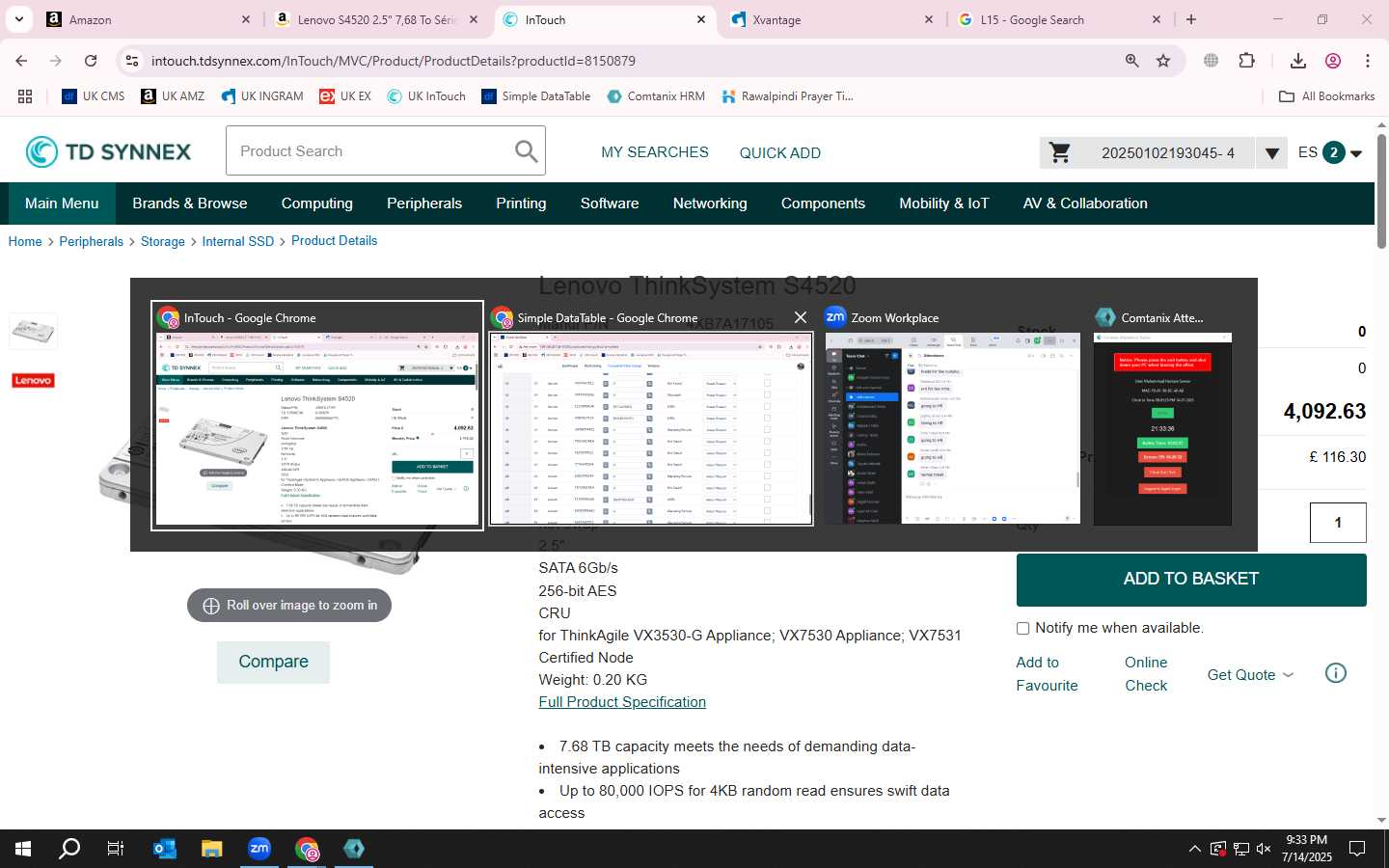Click the zoom magnifier icon in address bar
1389x868 pixels.
click(1132, 61)
